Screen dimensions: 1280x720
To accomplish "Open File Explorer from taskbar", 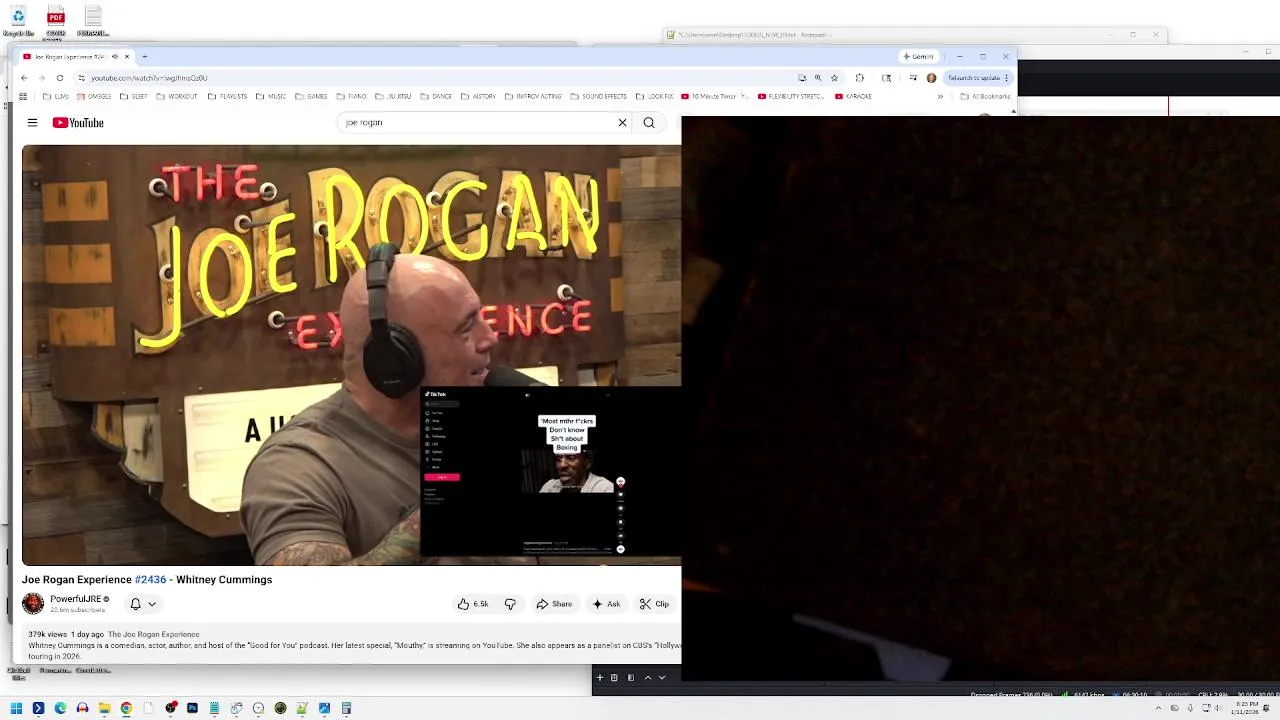I will coord(104,708).
